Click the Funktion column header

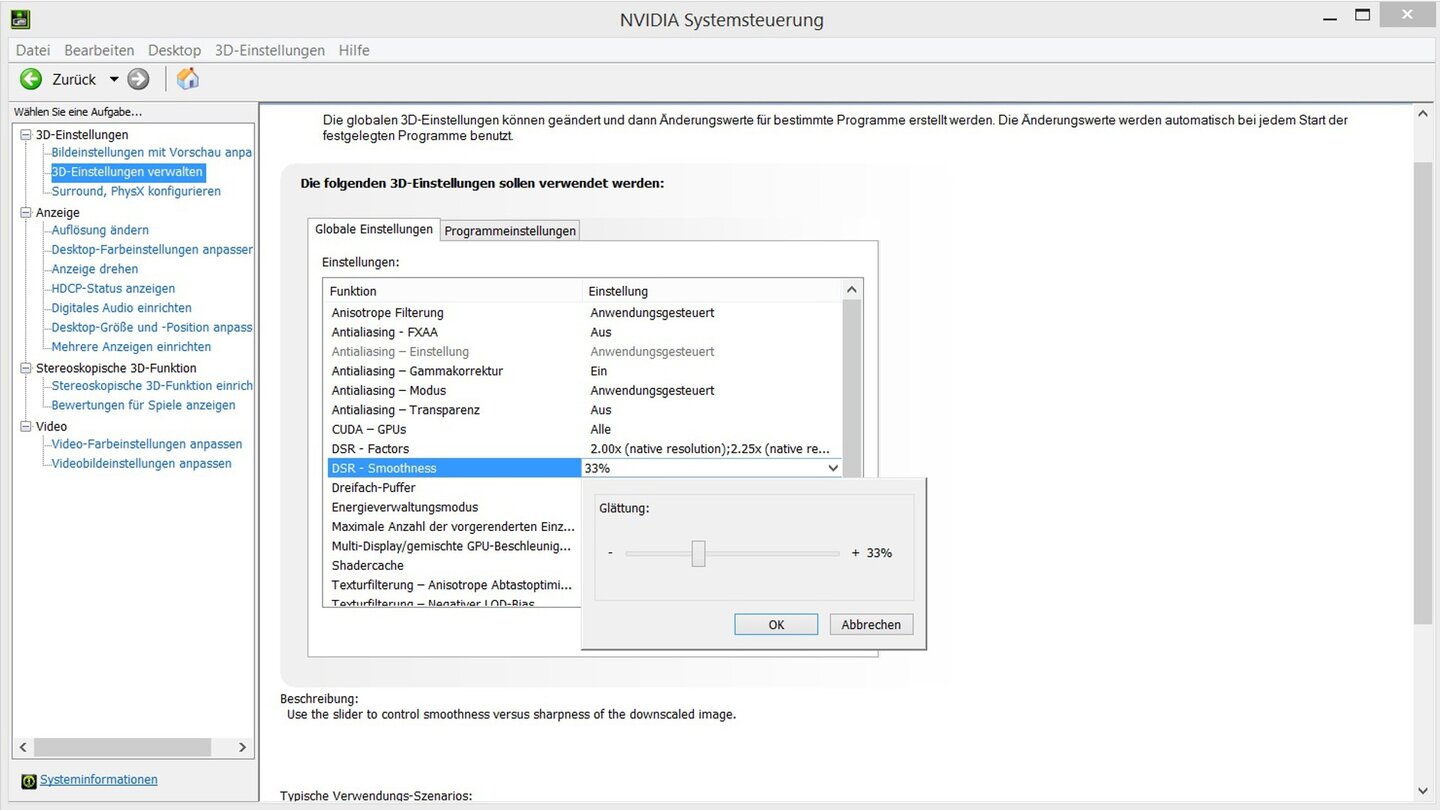[x=454, y=291]
